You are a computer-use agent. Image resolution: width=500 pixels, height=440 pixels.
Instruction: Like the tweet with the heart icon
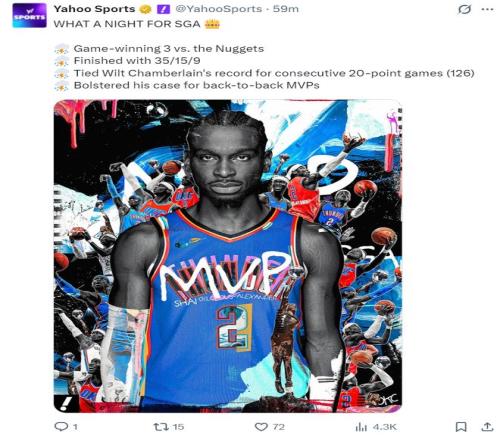click(261, 427)
